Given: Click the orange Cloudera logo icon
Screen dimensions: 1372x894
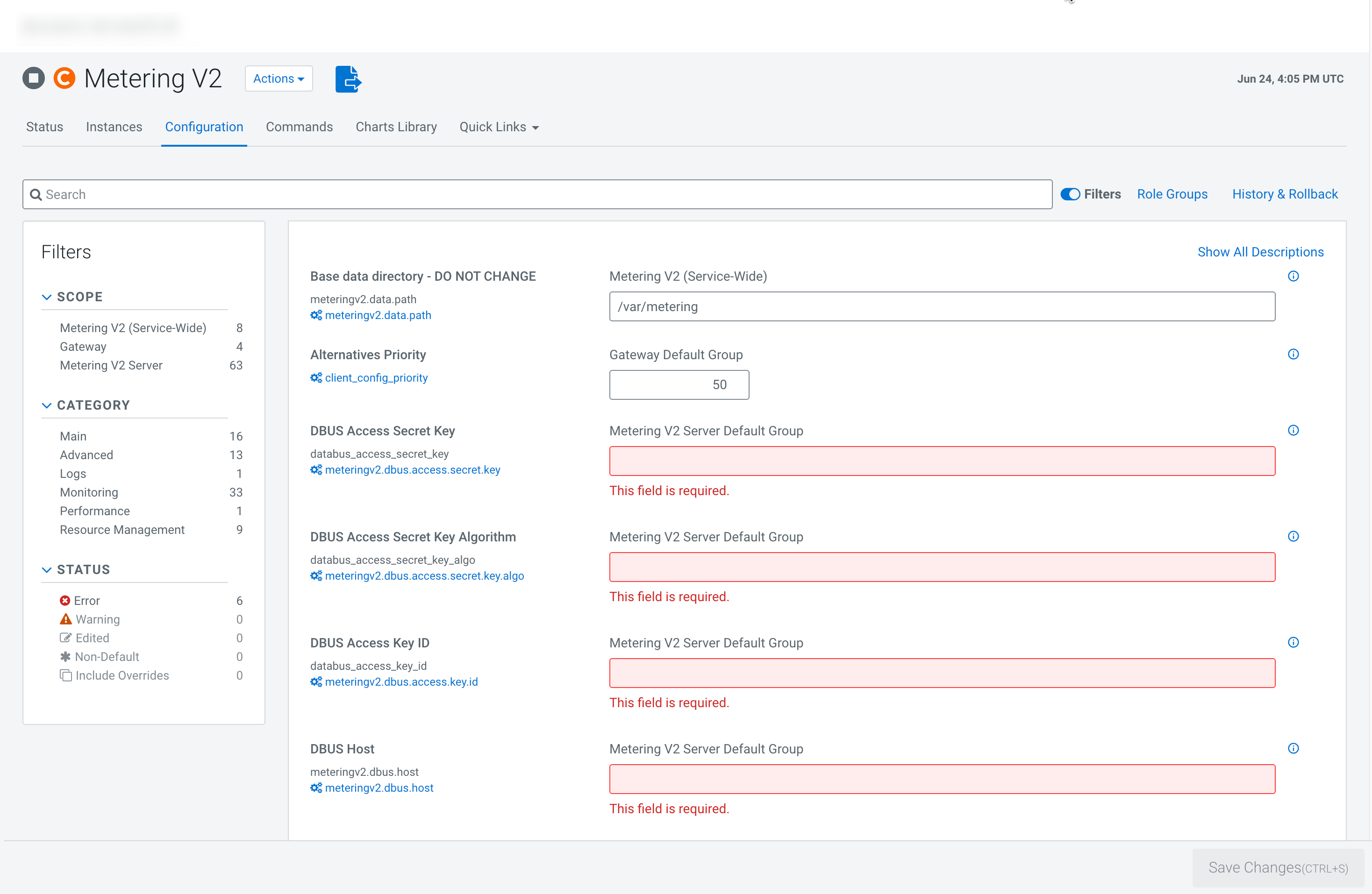Looking at the screenshot, I should tap(64, 78).
